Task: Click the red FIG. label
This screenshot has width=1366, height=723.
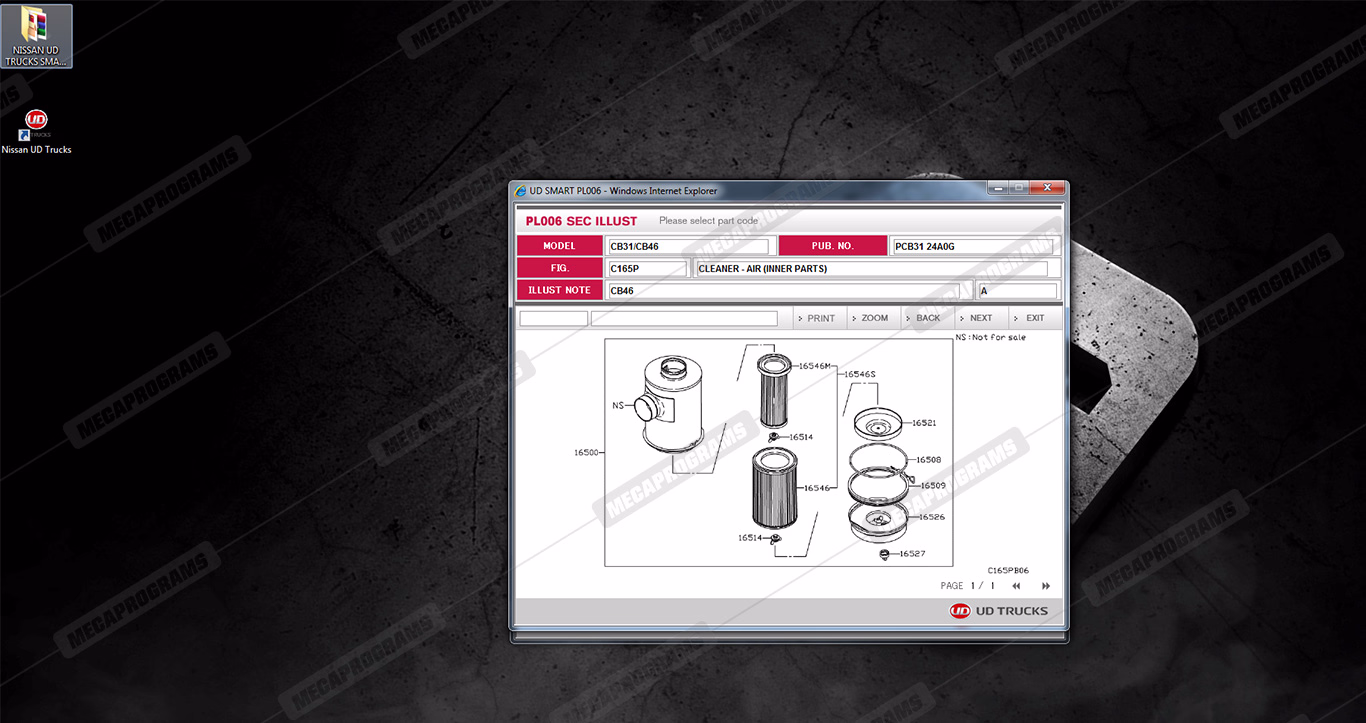Action: 560,268
